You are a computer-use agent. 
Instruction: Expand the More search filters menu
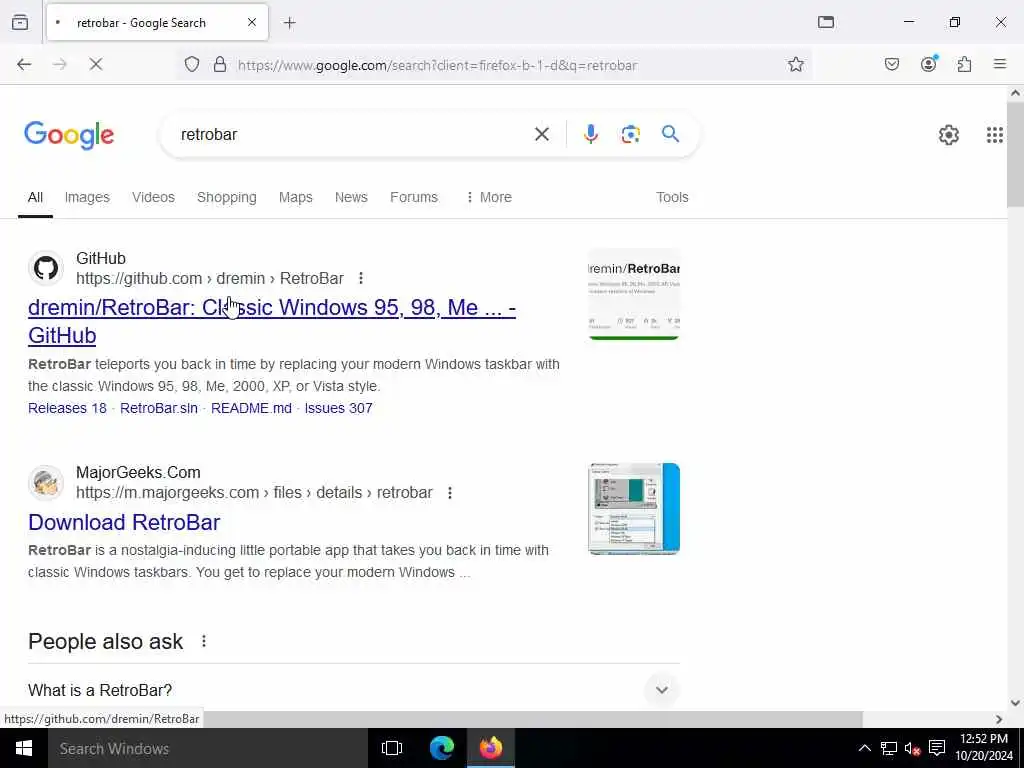point(489,197)
